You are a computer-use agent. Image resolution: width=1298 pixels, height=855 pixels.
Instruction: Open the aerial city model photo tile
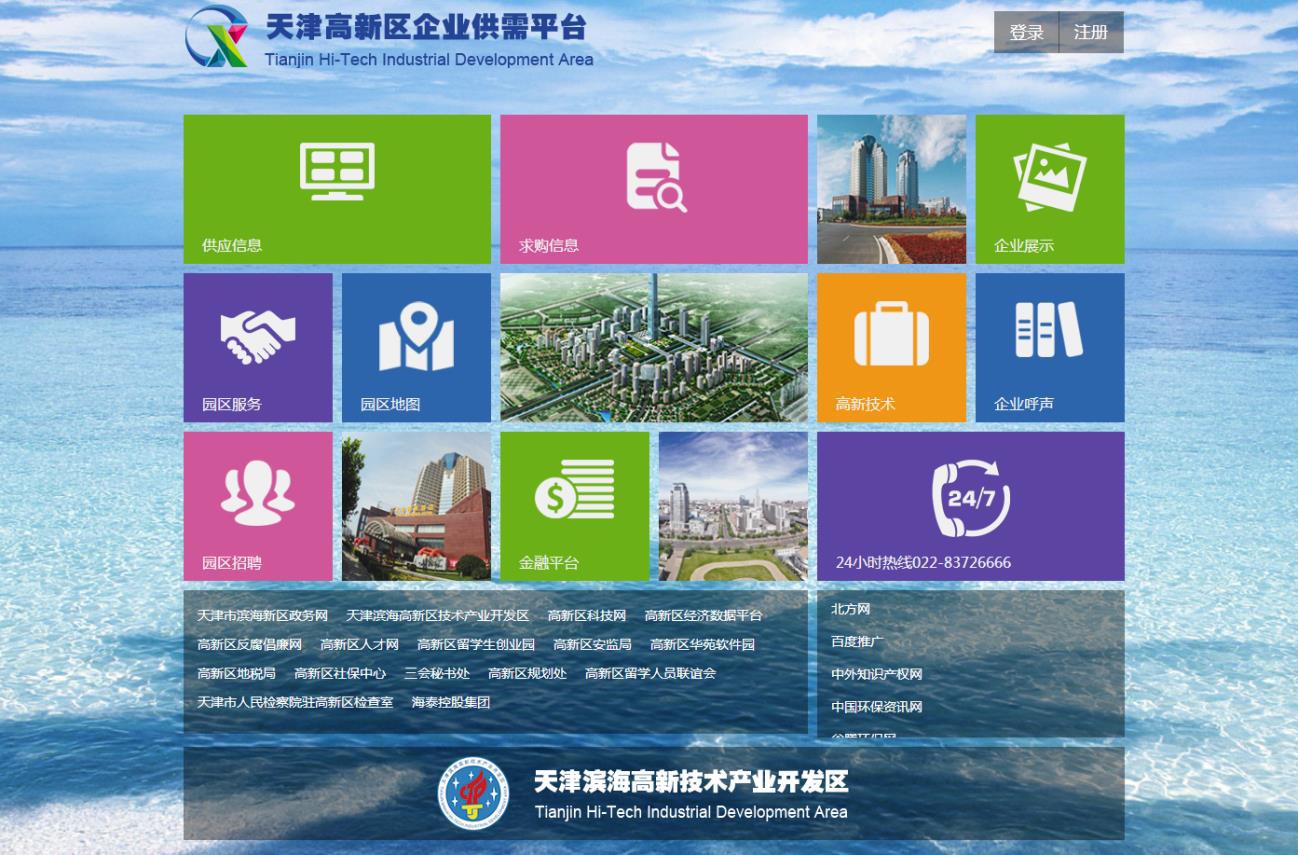(x=654, y=348)
